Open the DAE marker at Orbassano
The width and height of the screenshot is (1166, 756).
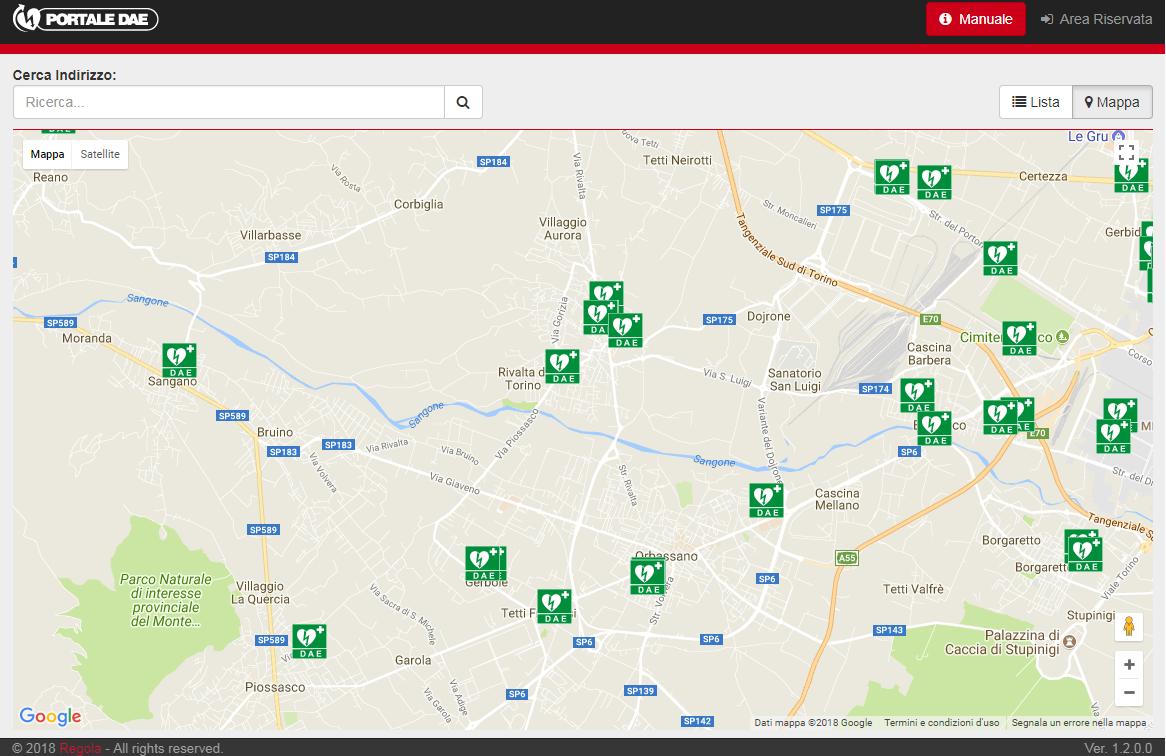[648, 577]
